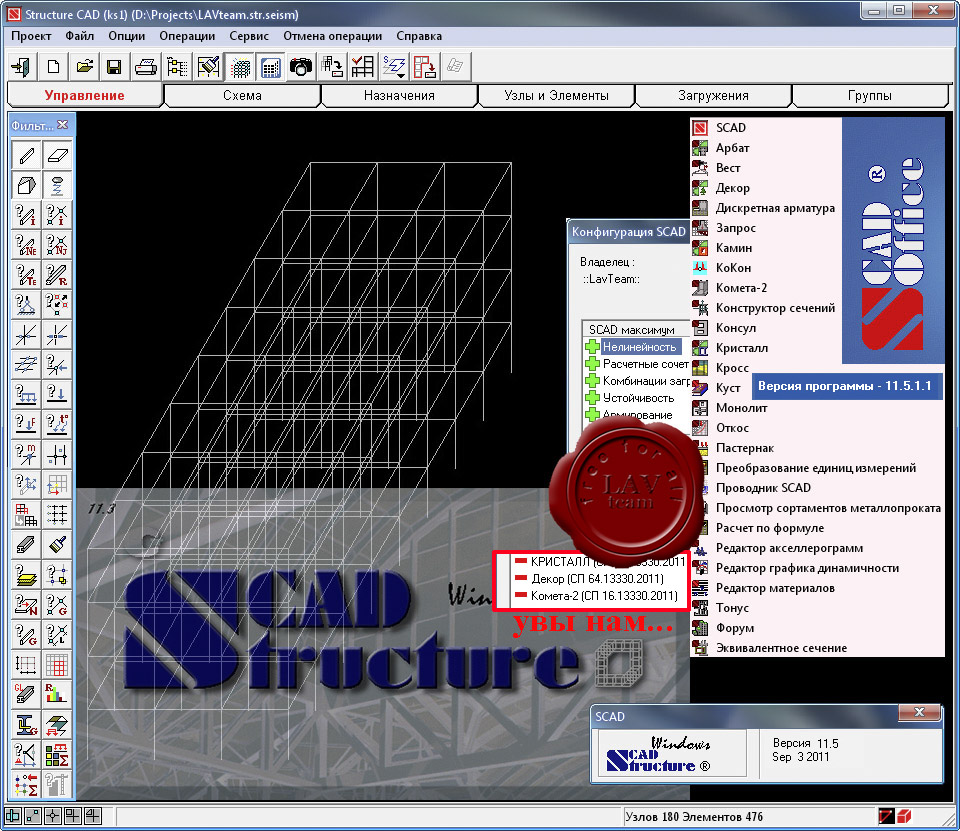Click node info icon with 'i'
Viewport: 960px width, 831px height.
click(x=57, y=215)
